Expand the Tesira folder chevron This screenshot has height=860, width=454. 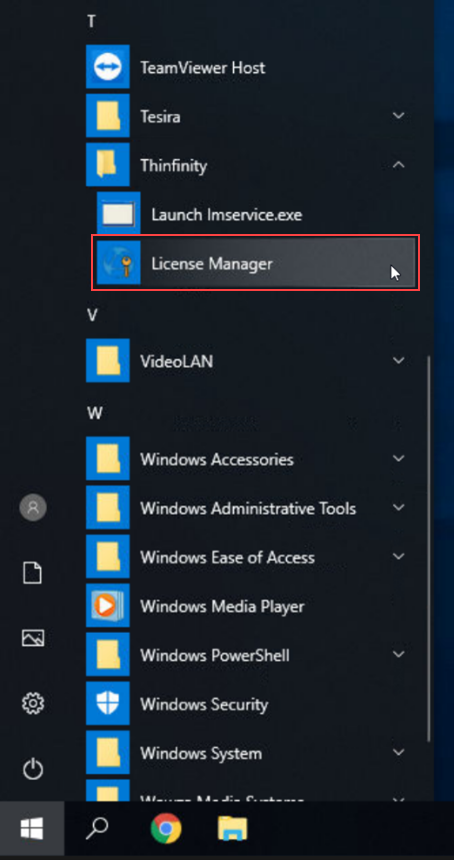(x=399, y=116)
